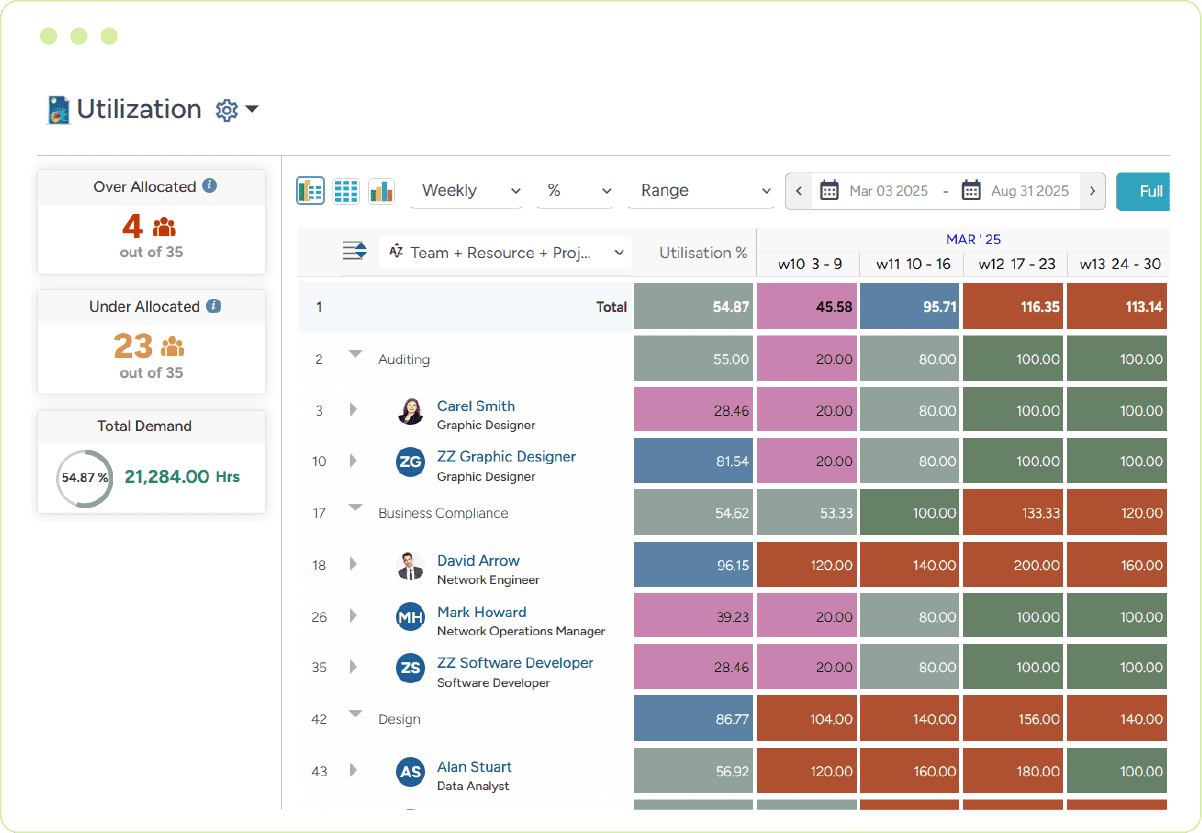Select the combined chart-grid view icon

(310, 190)
